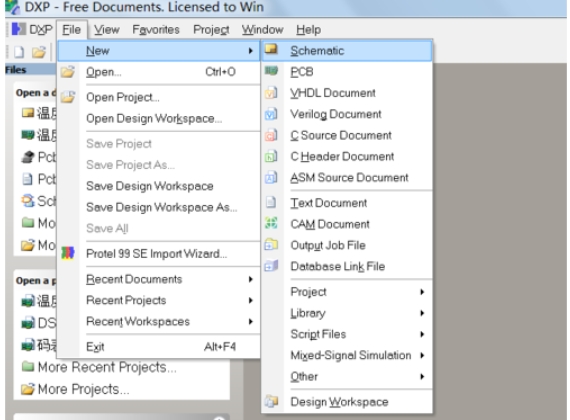Open the File menu

tap(72, 29)
